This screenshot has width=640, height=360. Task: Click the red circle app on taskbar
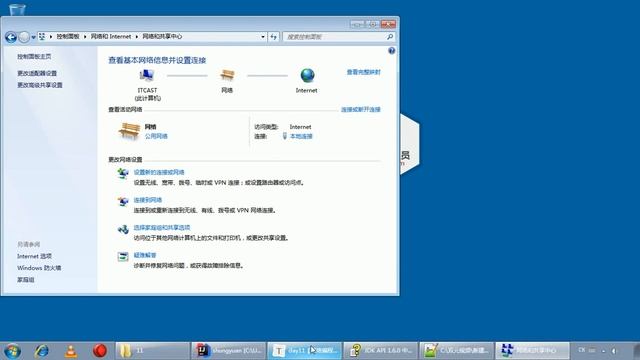click(x=100, y=351)
